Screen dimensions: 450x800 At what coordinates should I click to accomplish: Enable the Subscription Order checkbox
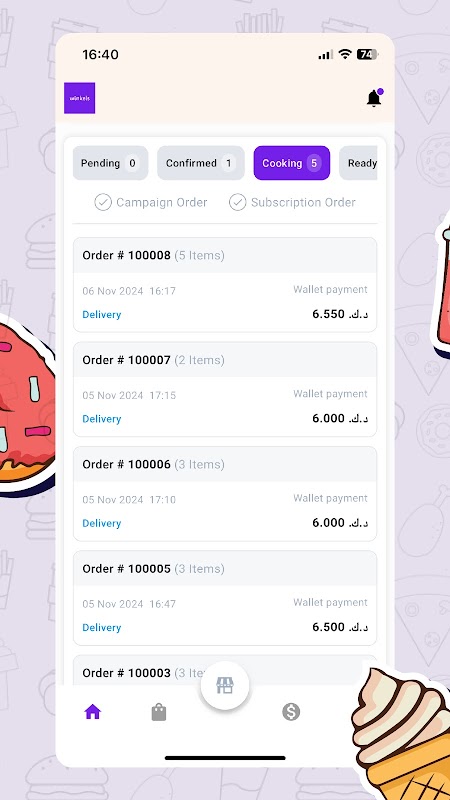point(237,203)
